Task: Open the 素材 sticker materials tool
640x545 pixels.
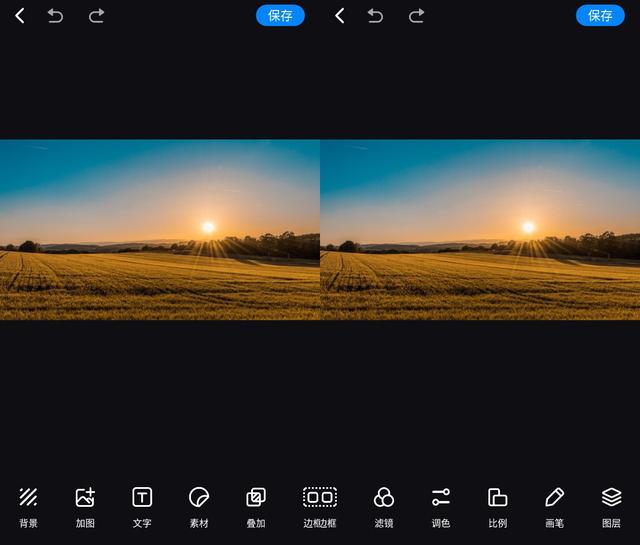Action: 199,505
